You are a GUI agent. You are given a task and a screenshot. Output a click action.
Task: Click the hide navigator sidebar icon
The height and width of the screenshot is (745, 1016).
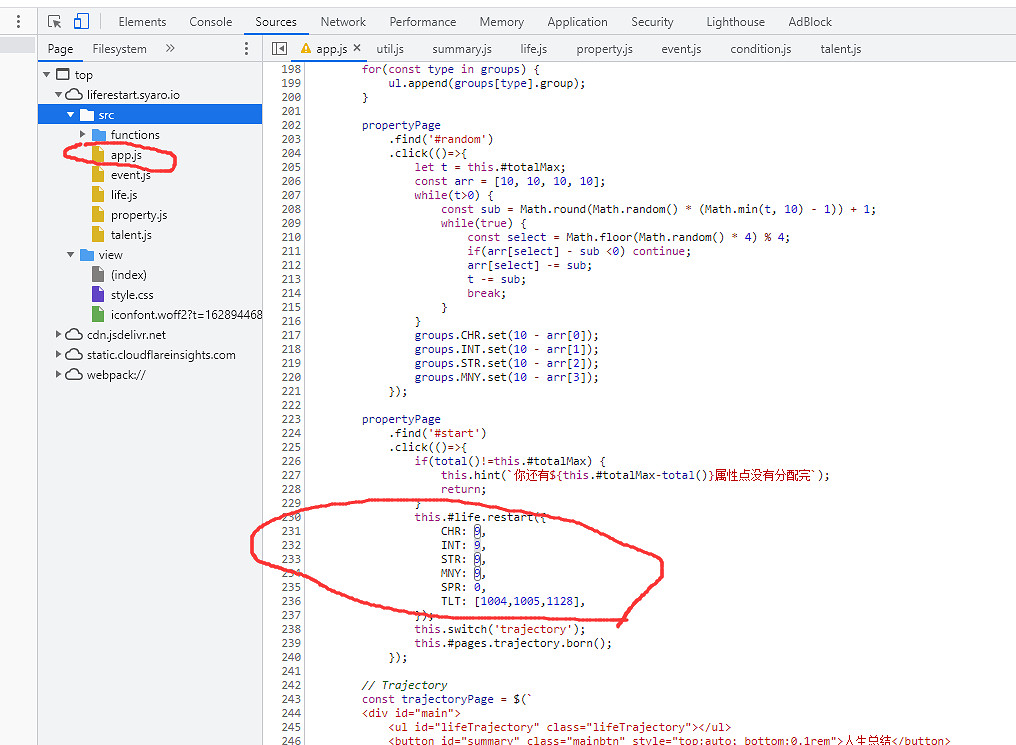click(x=280, y=48)
